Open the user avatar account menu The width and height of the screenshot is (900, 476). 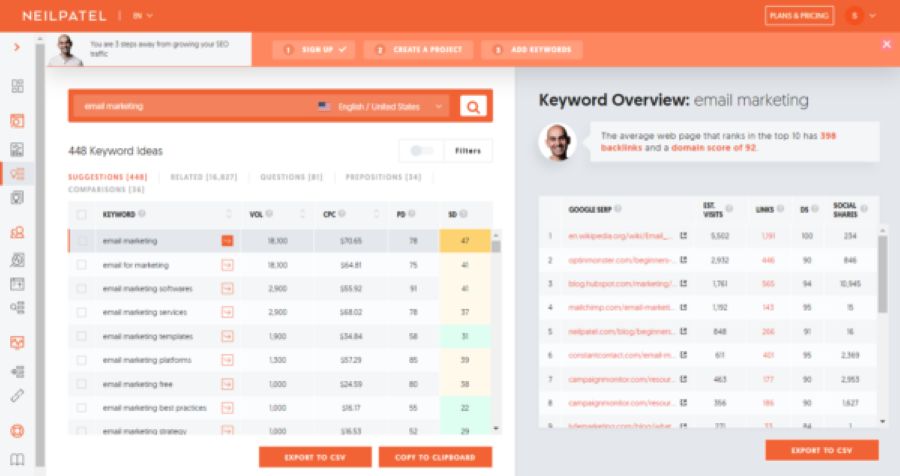click(x=860, y=16)
